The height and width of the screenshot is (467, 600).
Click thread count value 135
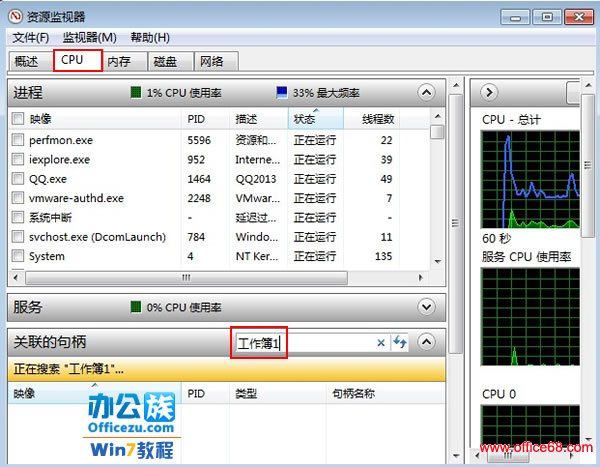tap(383, 256)
